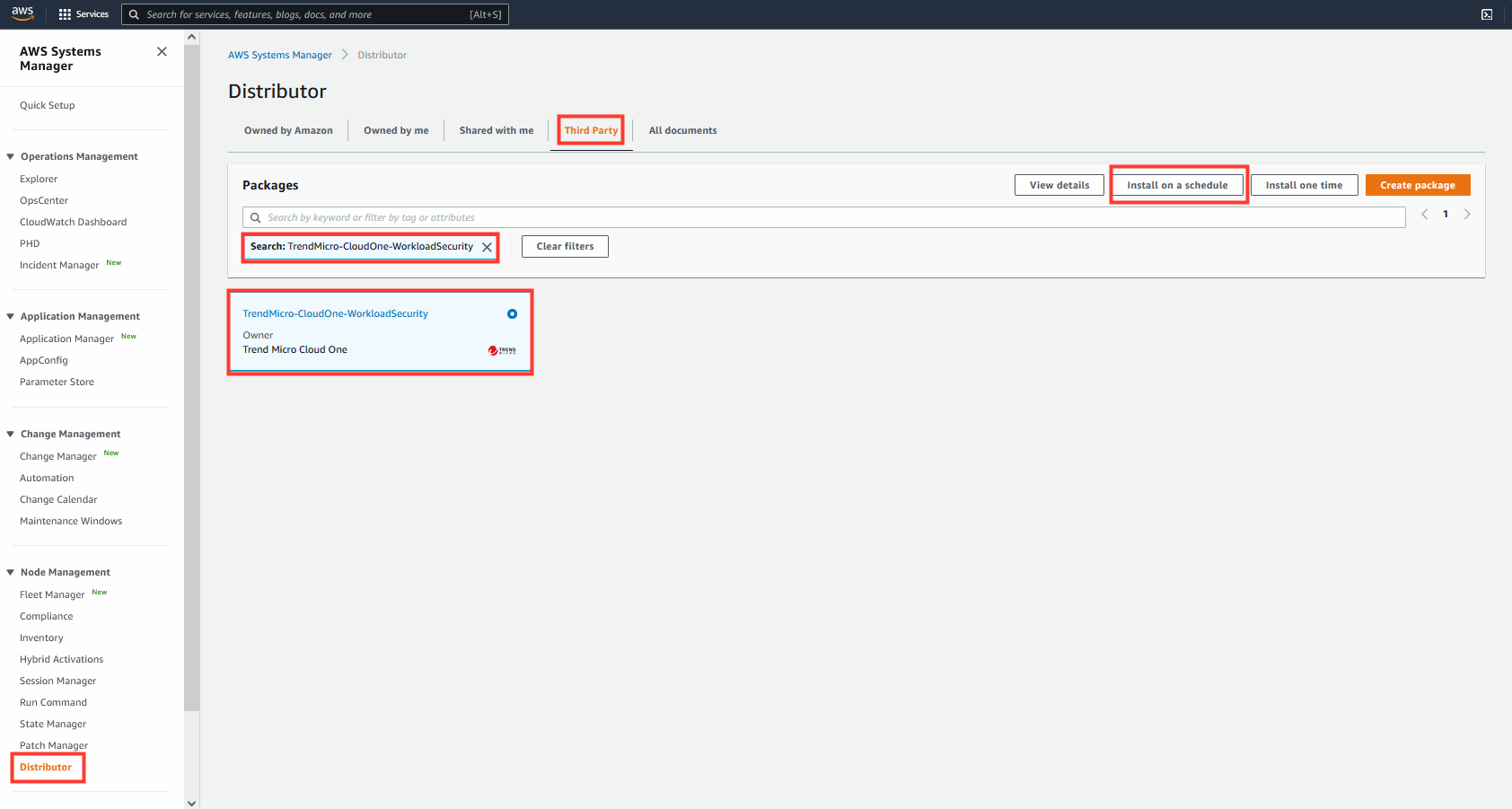Screen dimensions: 1512x809
Task: Click the Trend Micro logo on the package card
Action: tap(502, 350)
